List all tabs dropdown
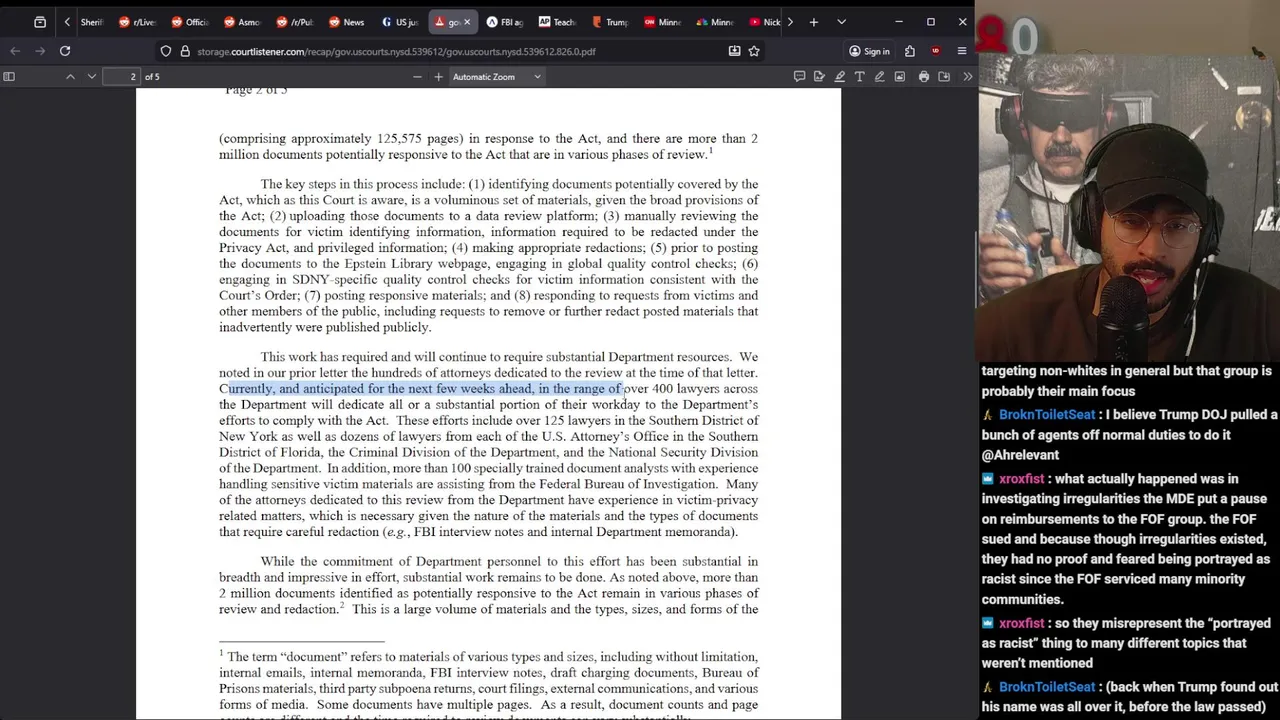 coord(841,22)
